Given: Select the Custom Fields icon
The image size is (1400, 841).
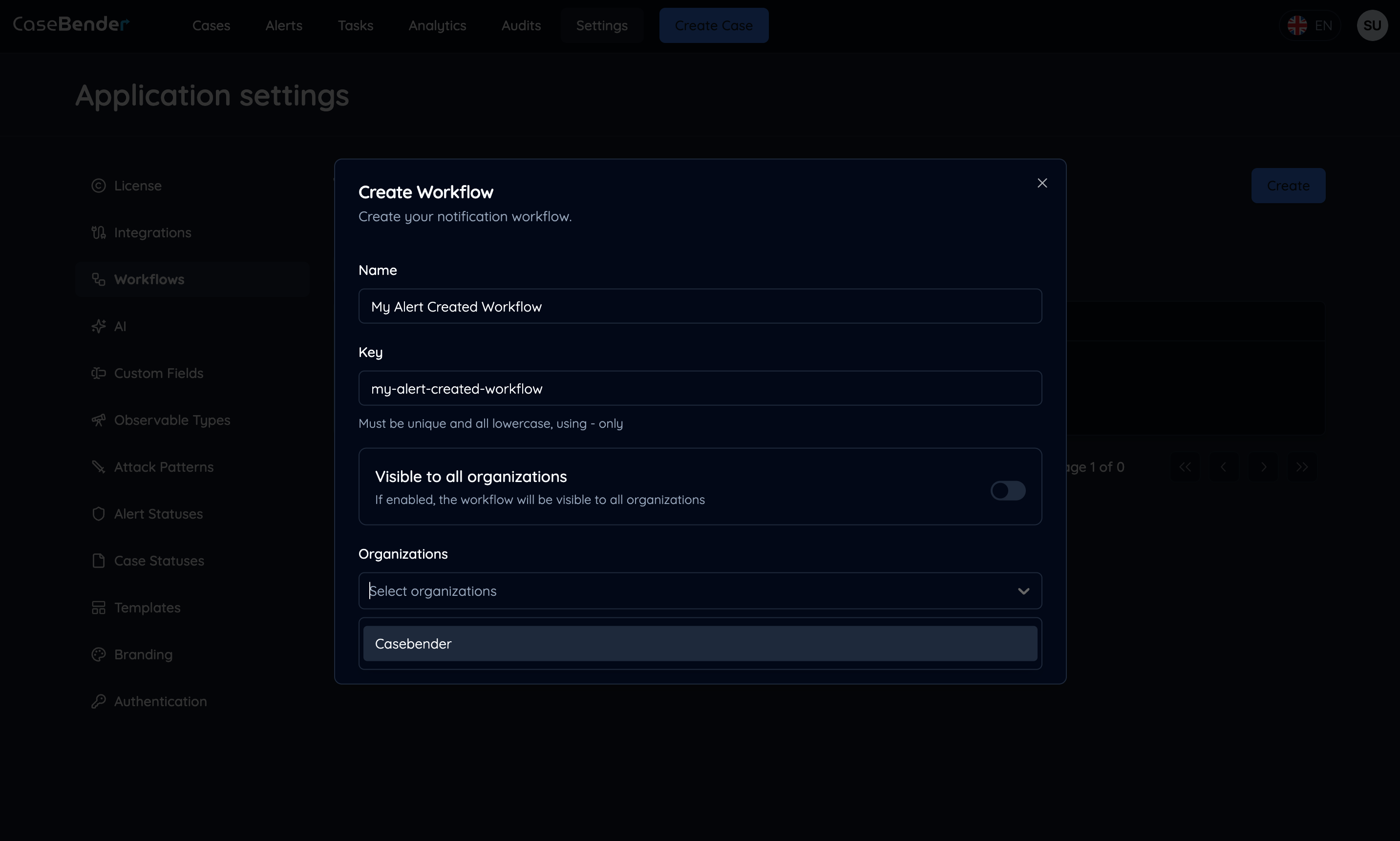Looking at the screenshot, I should 99,373.
